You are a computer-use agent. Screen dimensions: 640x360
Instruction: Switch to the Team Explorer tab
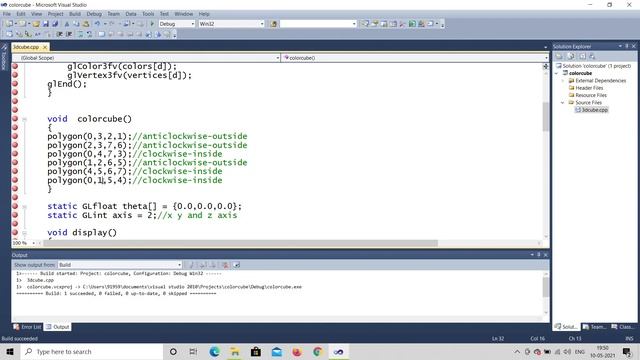(594, 327)
